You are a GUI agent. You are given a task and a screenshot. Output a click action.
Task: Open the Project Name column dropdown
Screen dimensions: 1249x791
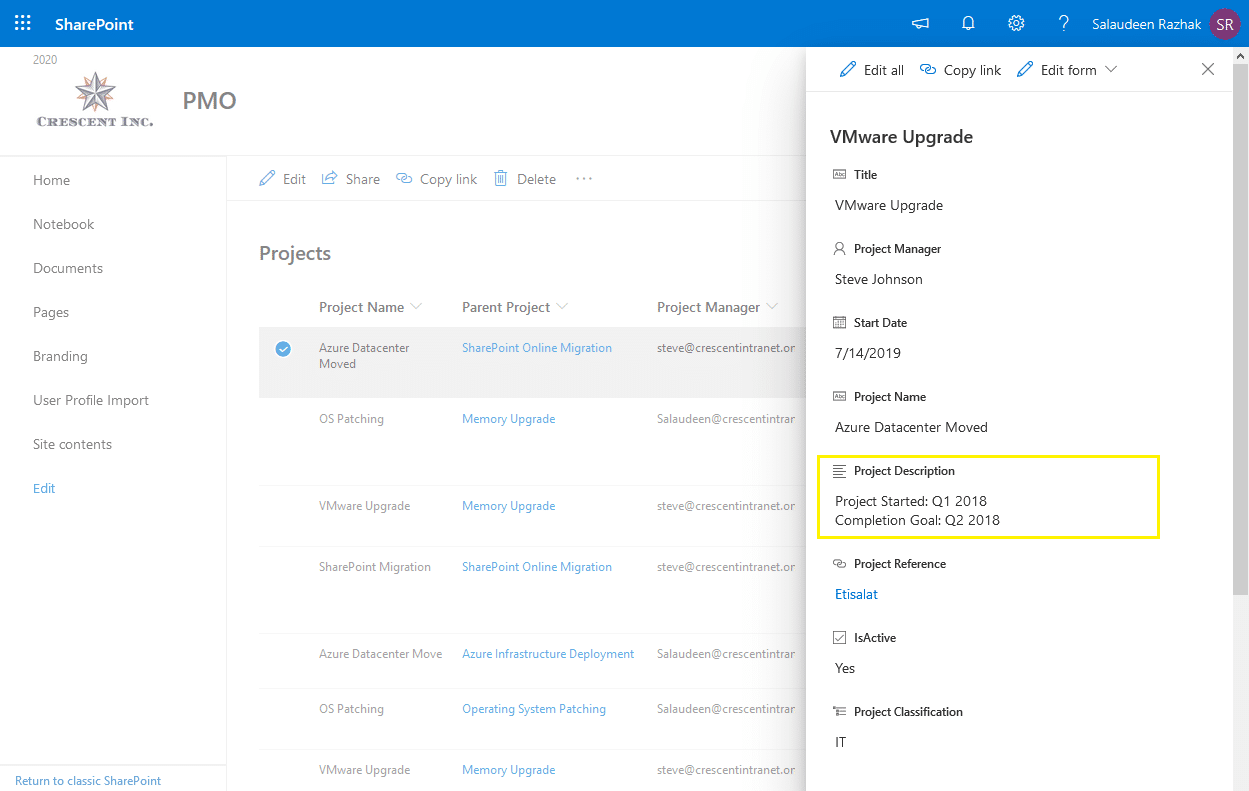417,307
